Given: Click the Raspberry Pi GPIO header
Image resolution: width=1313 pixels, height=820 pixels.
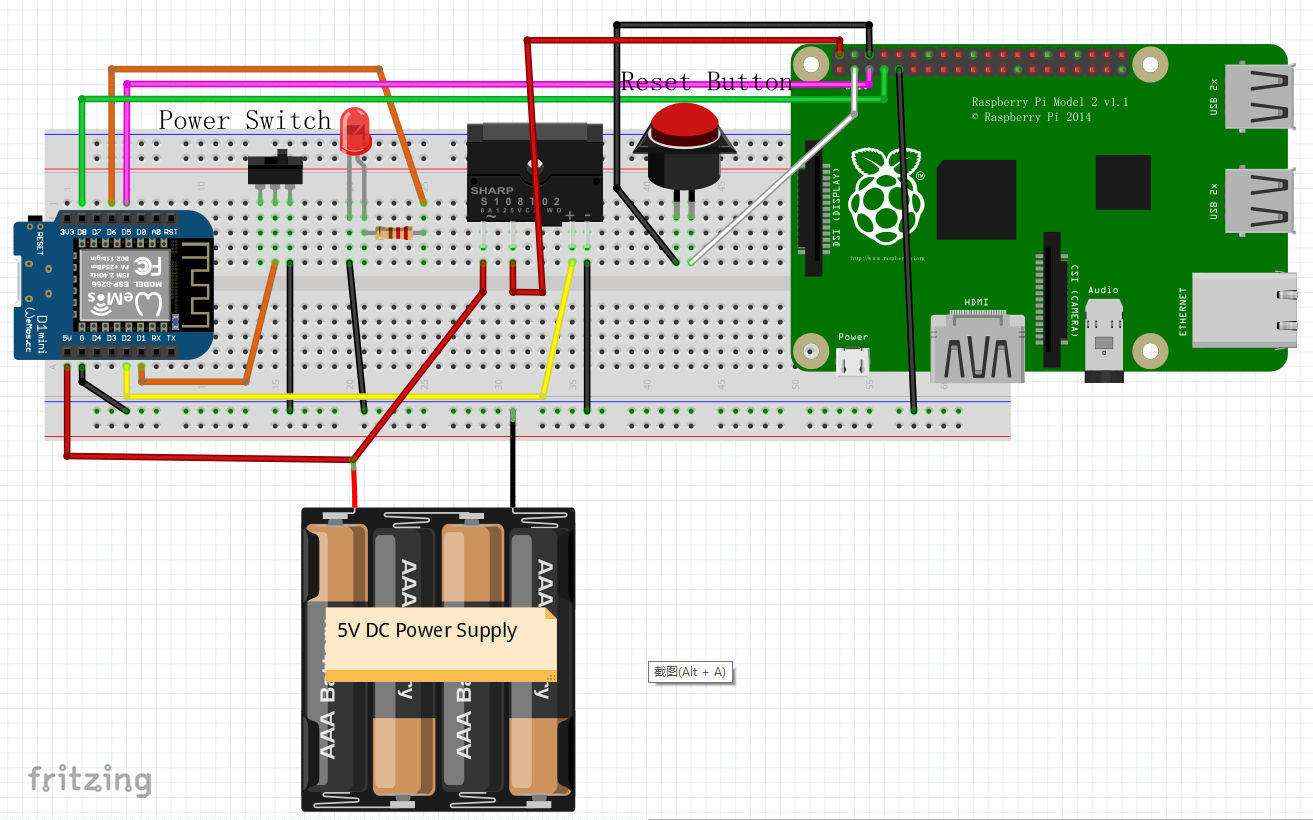Looking at the screenshot, I should click(982, 62).
